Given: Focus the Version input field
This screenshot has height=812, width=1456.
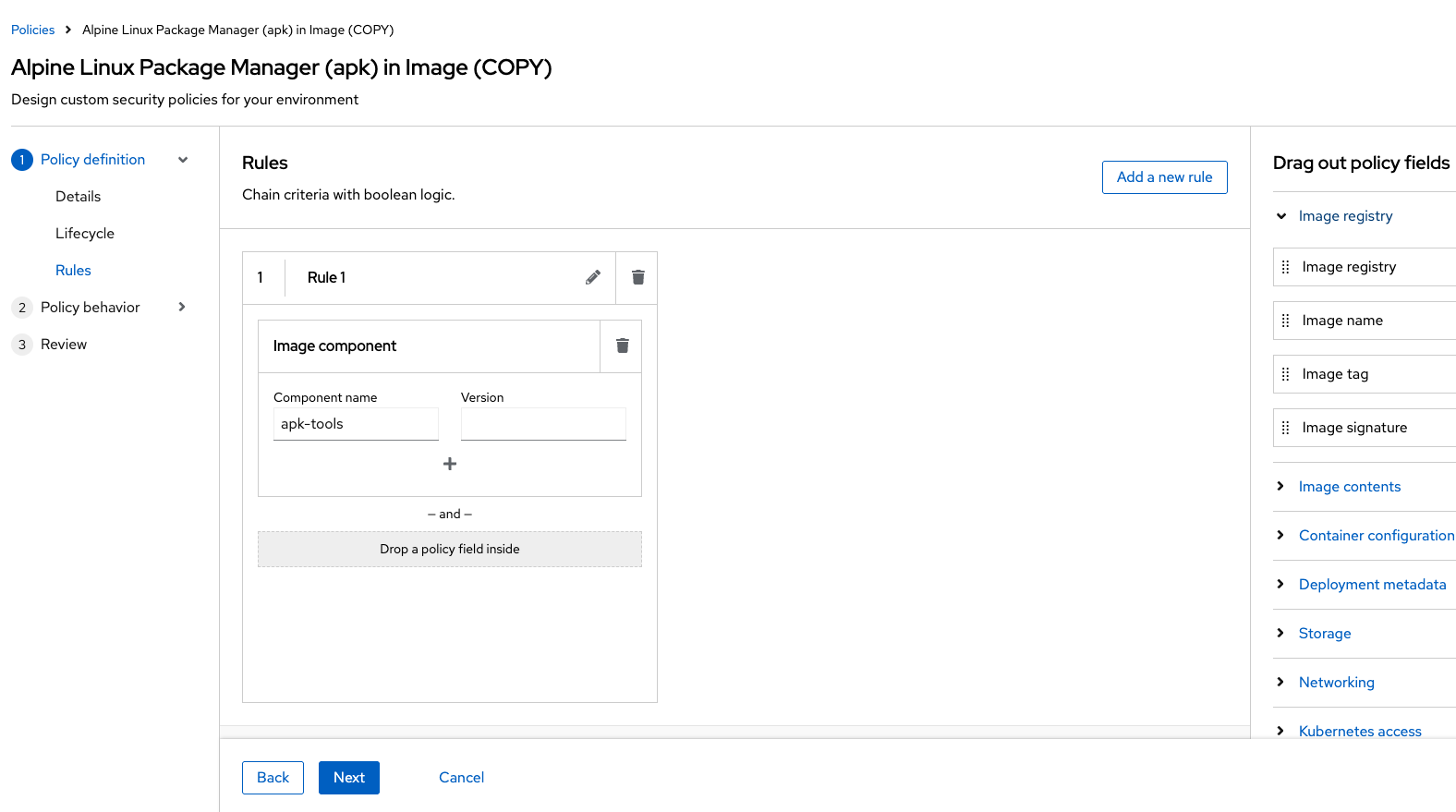Looking at the screenshot, I should pyautogui.click(x=543, y=424).
